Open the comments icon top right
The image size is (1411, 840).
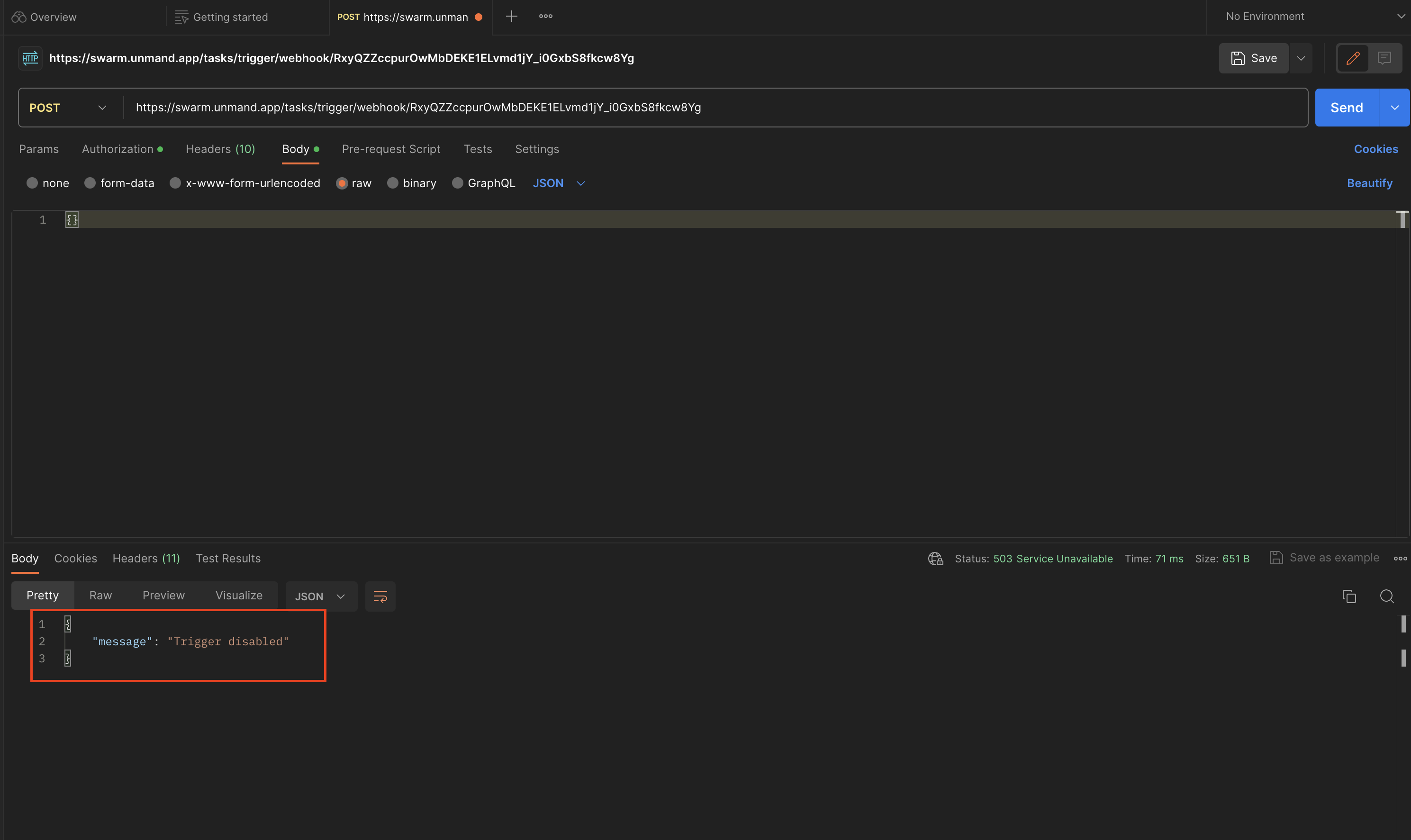coord(1385,58)
